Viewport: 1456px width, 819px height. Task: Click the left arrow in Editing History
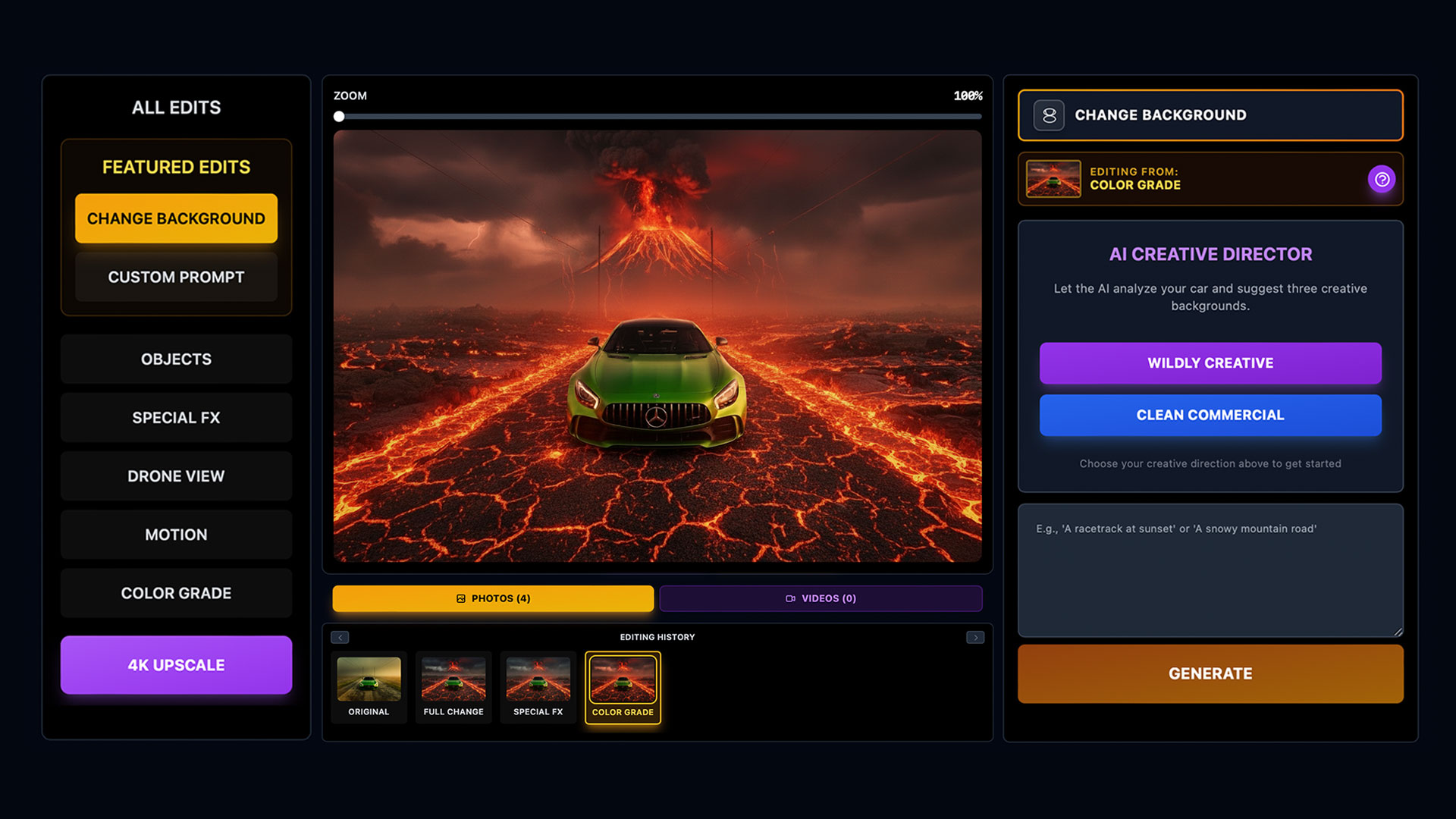pos(339,637)
